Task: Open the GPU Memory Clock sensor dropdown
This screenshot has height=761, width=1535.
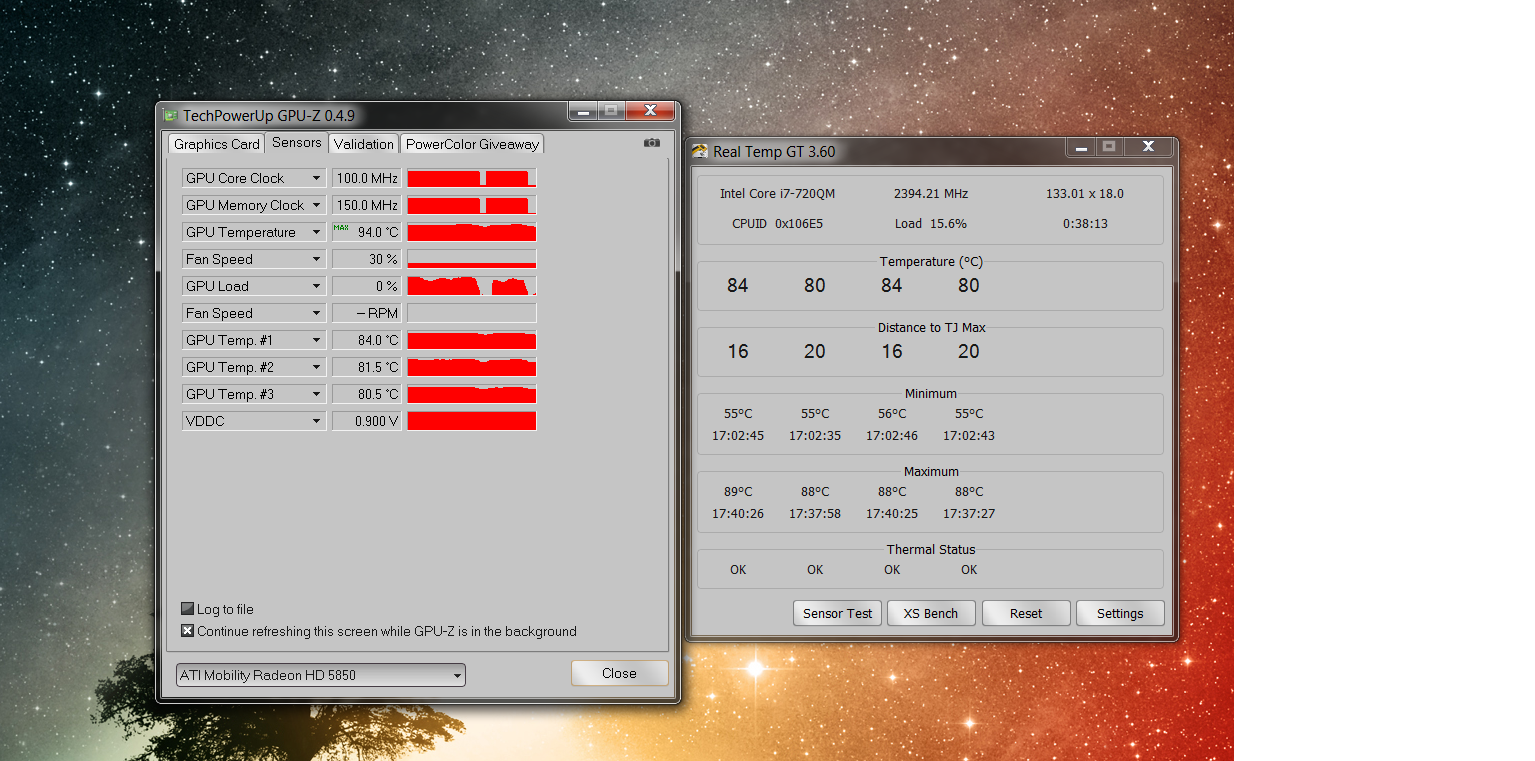Action: [254, 205]
